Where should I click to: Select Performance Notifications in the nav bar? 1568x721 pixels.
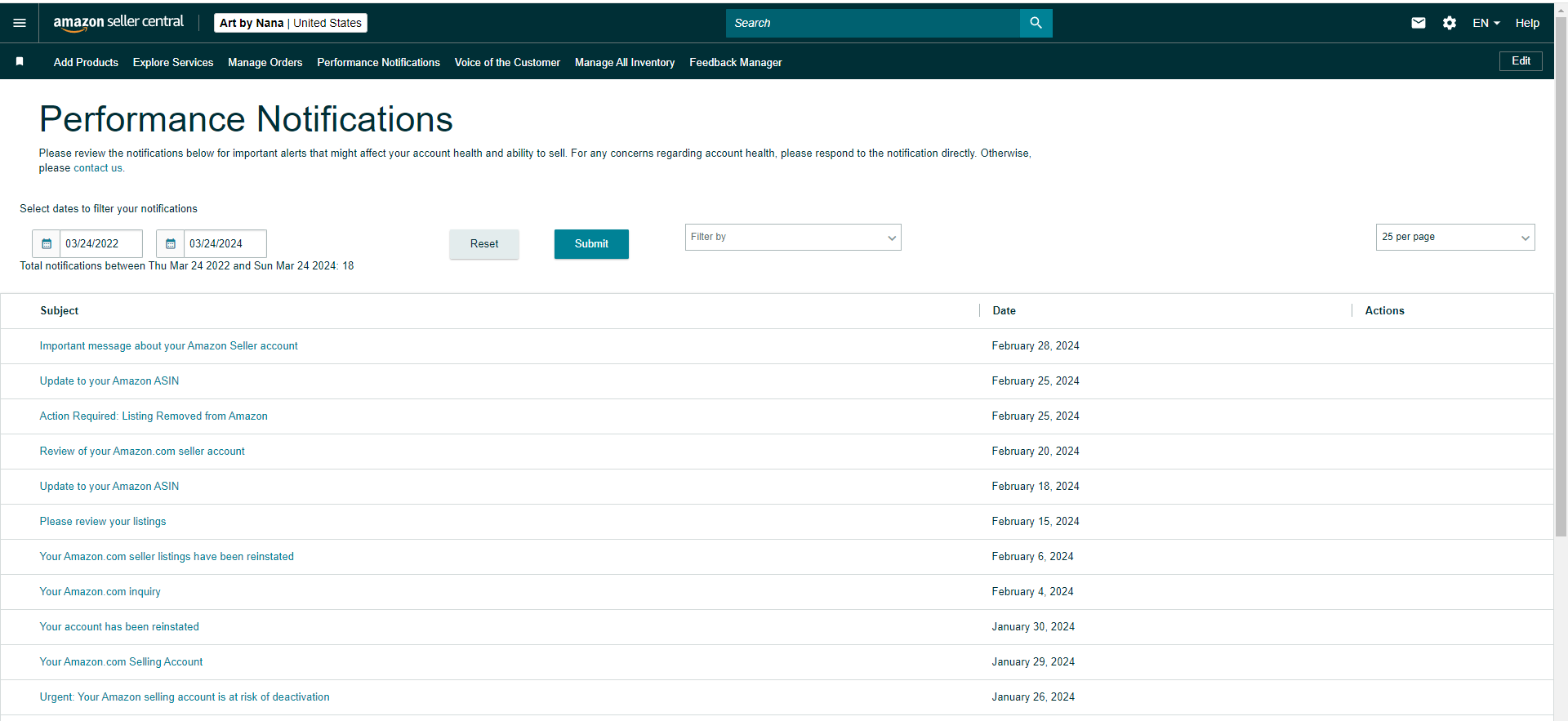[378, 62]
